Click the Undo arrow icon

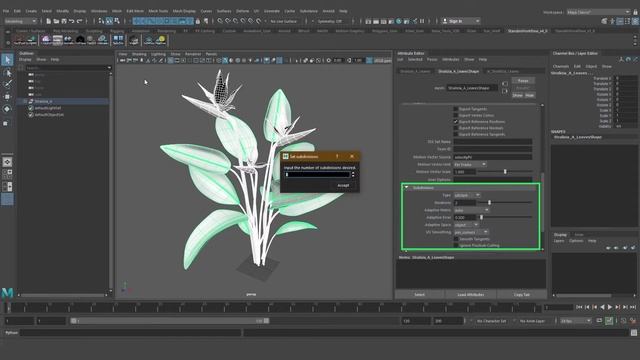[x=72, y=21]
